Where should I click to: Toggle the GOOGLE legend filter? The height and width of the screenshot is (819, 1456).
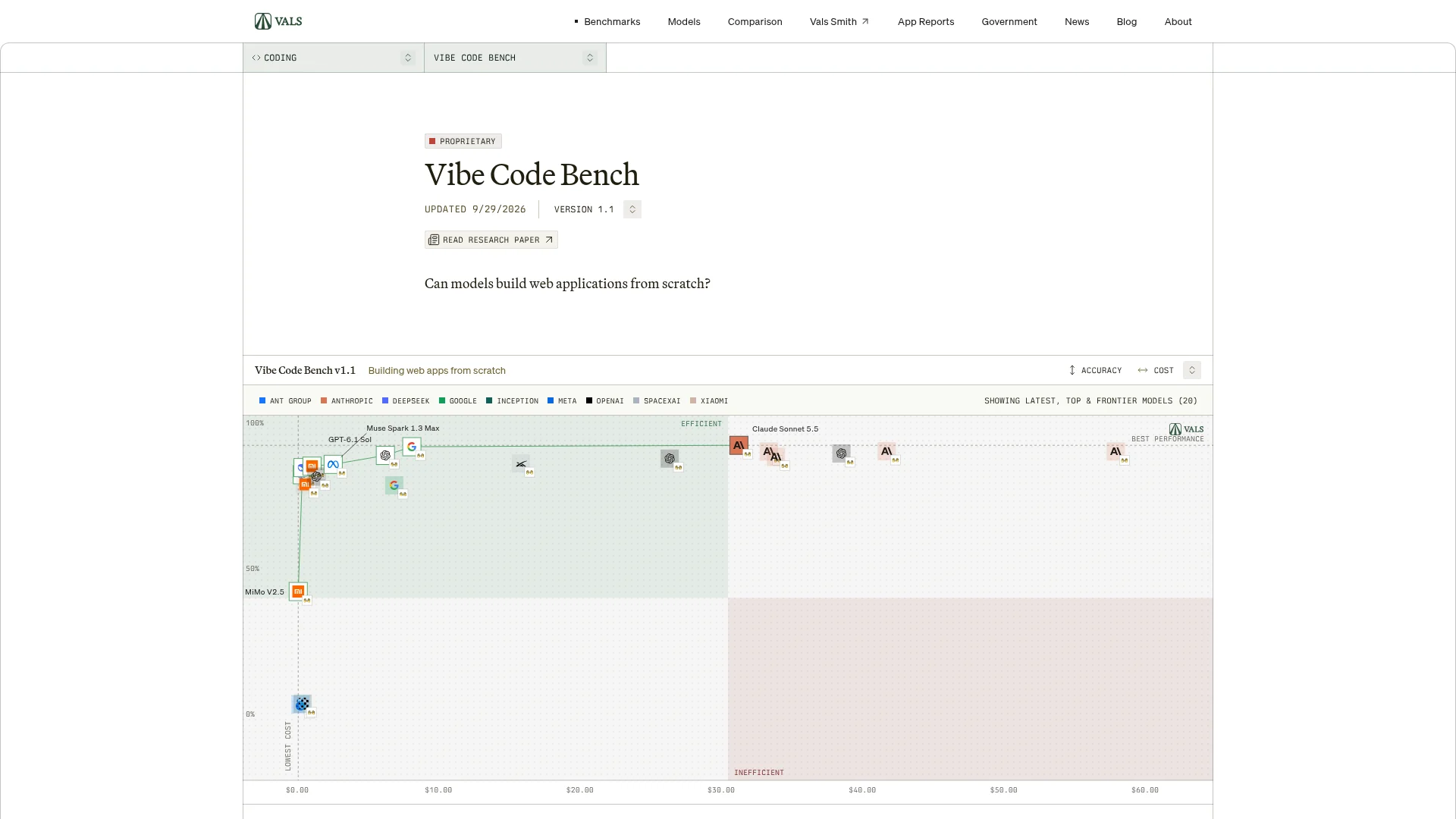point(458,400)
